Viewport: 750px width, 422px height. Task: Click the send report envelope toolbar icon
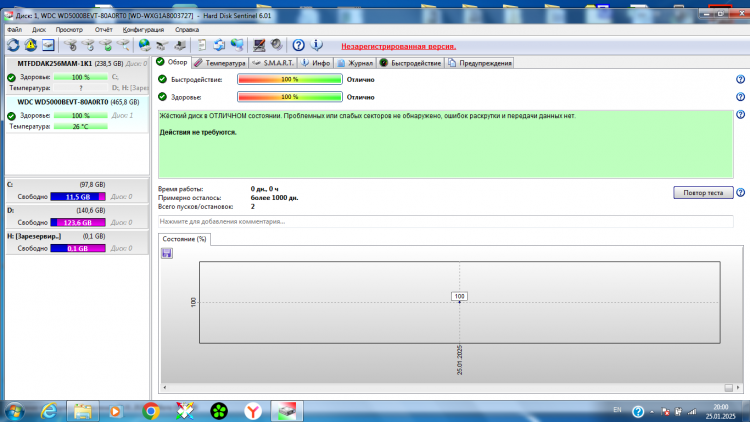(x=48, y=45)
